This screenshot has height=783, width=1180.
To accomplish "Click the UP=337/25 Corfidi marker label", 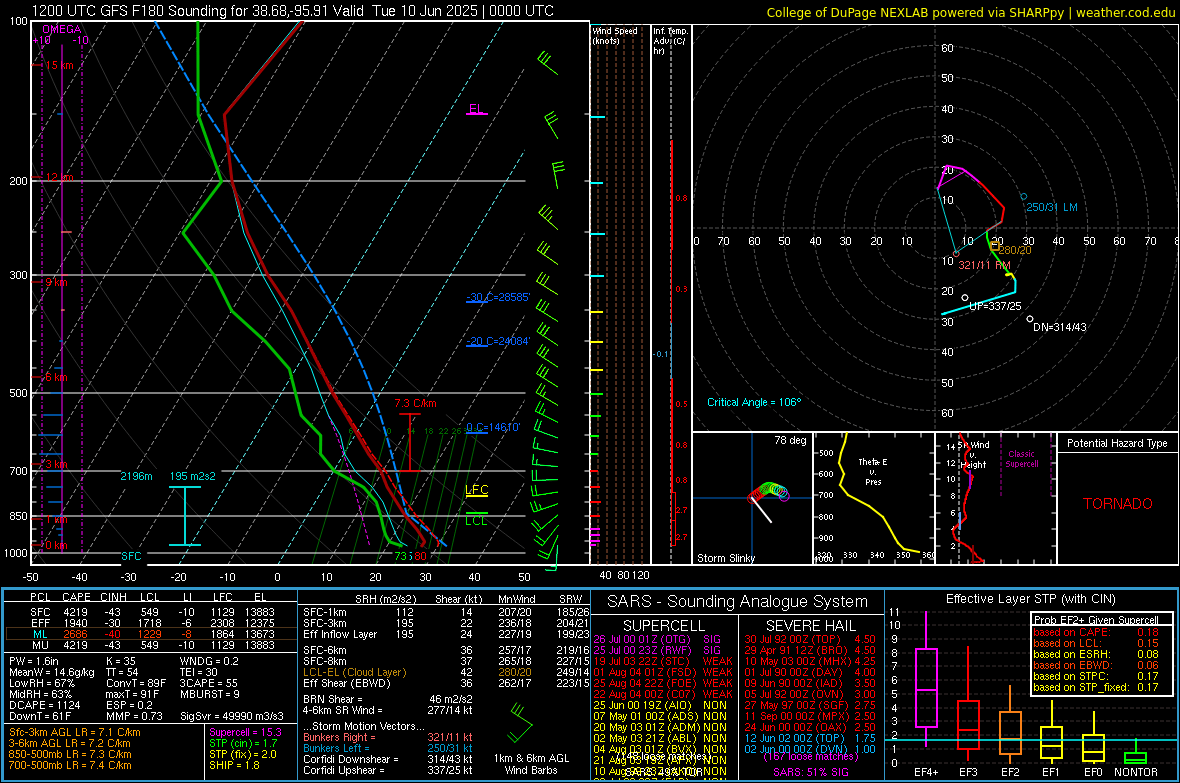I will click(995, 306).
